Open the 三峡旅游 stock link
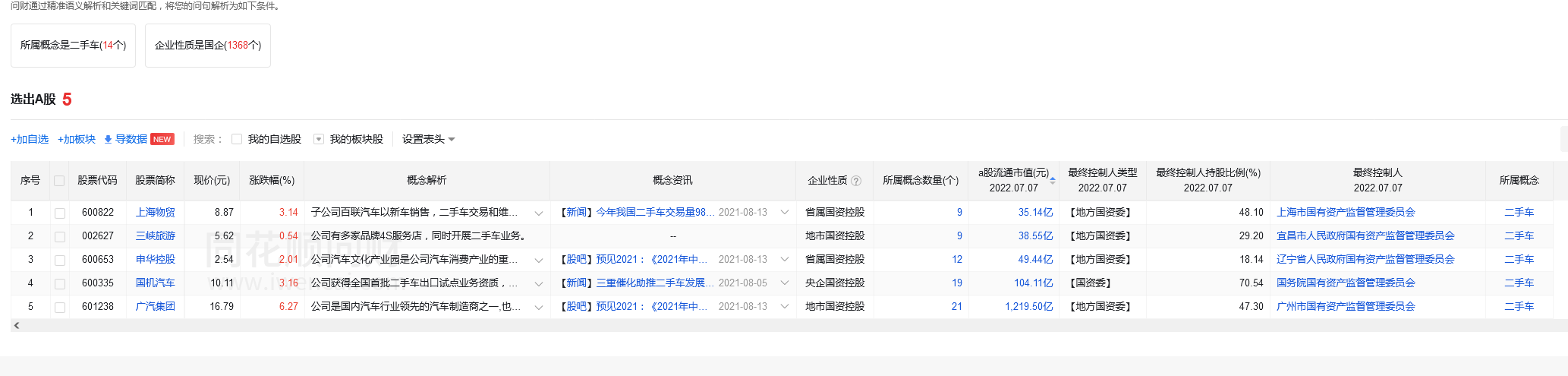 (155, 236)
